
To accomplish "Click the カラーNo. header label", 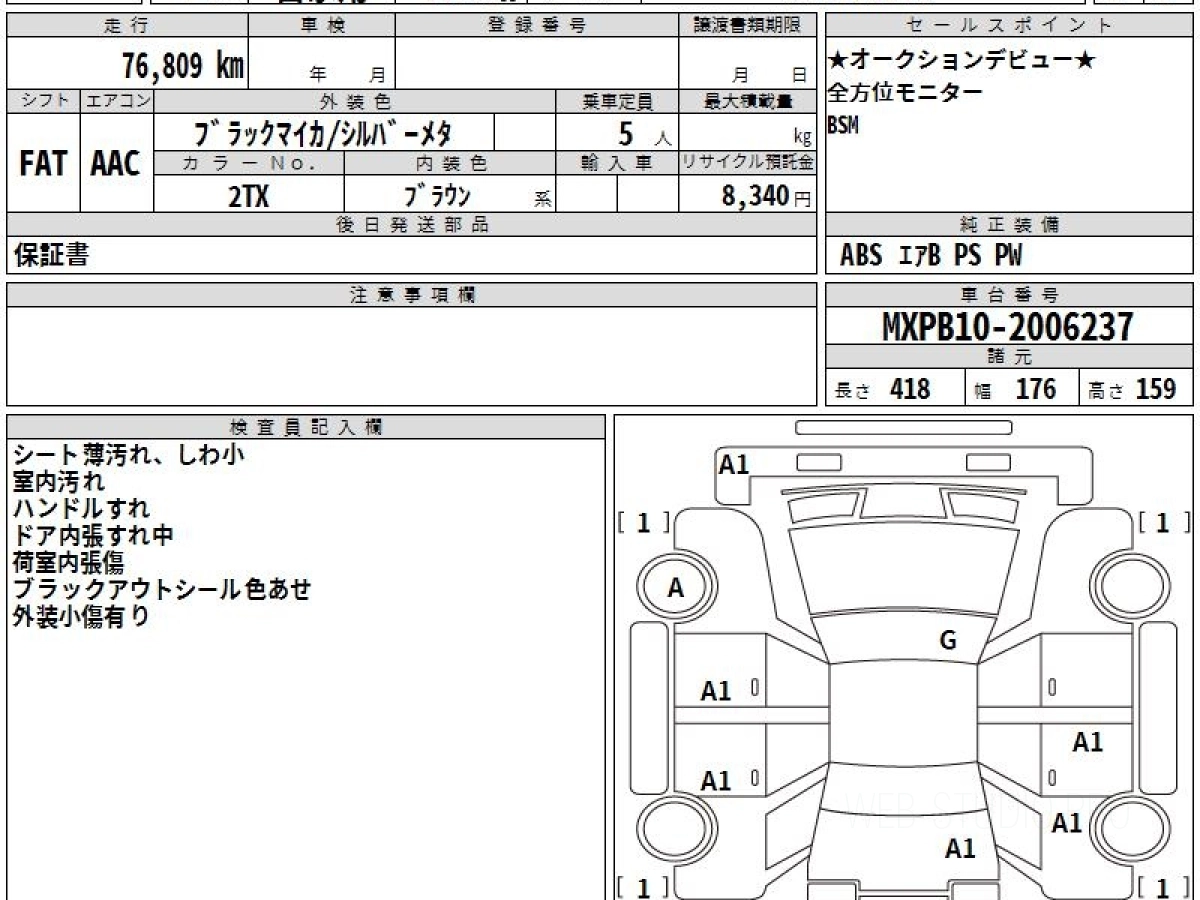I will [x=249, y=163].
